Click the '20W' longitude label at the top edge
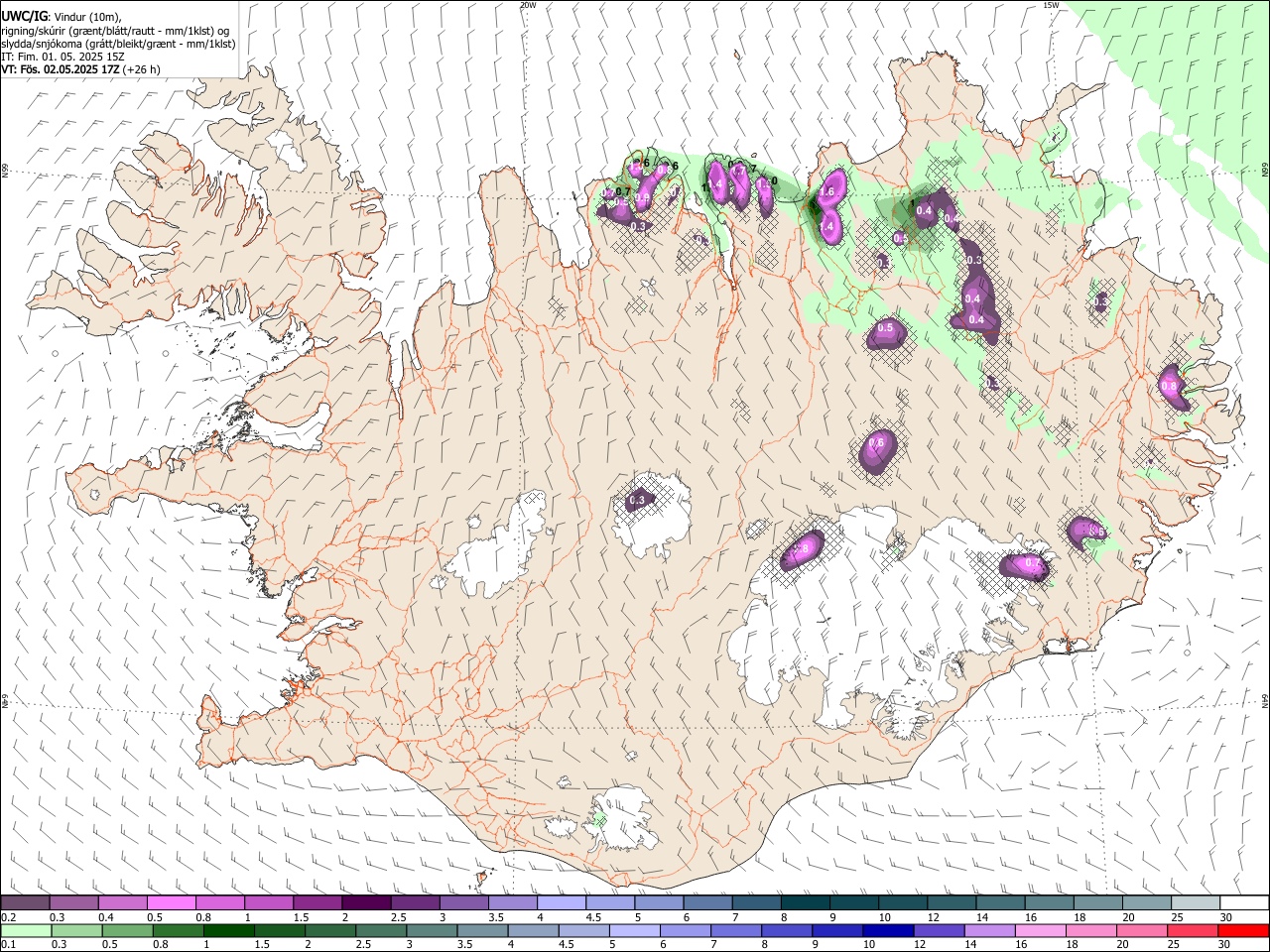 tap(528, 5)
